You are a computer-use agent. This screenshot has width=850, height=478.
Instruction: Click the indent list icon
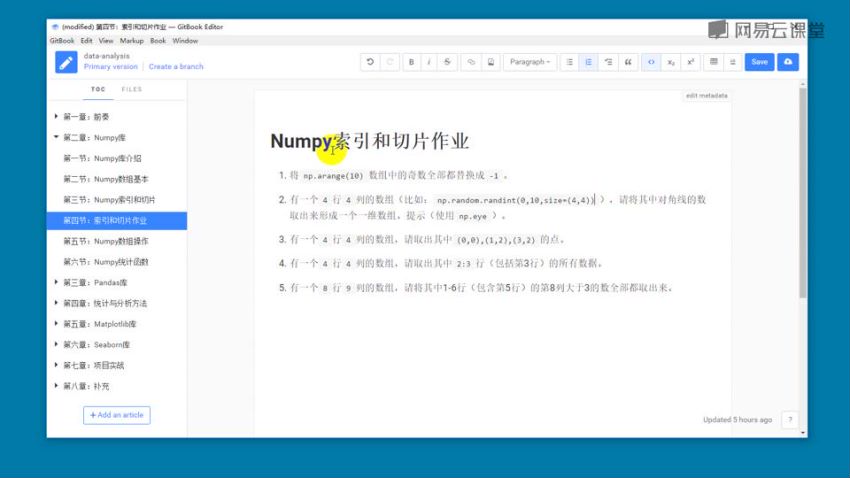(x=608, y=62)
